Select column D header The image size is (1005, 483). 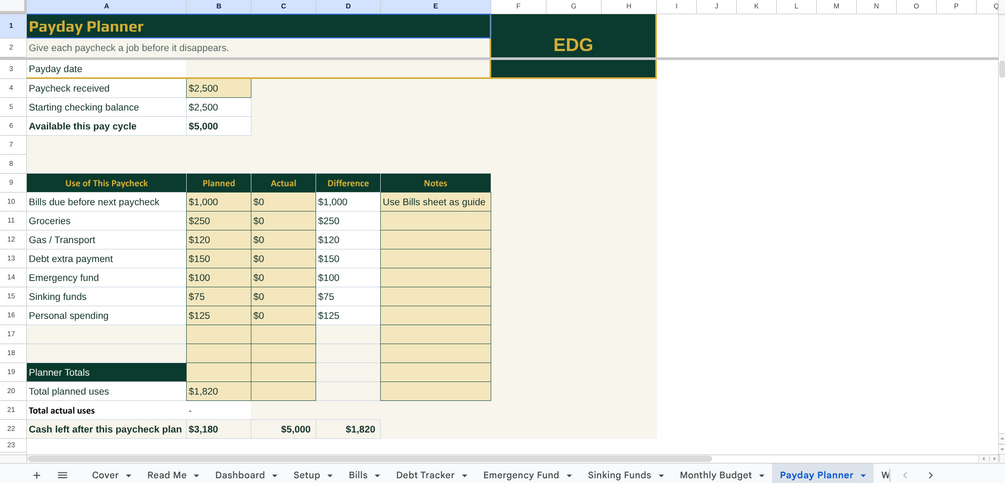point(348,6)
